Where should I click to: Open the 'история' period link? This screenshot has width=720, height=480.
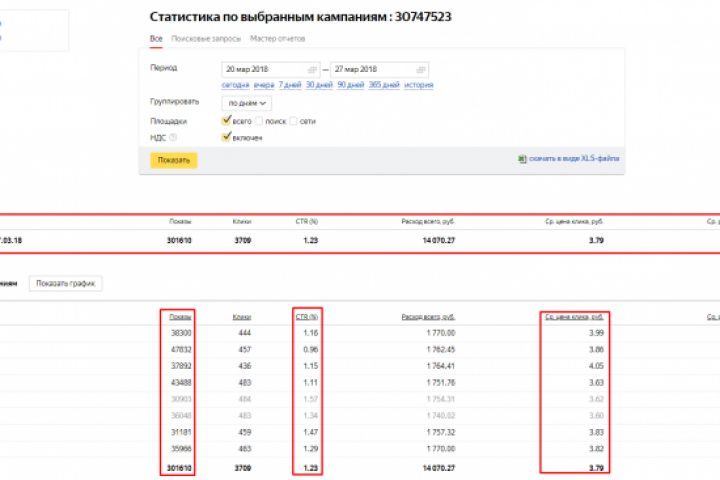tap(418, 85)
